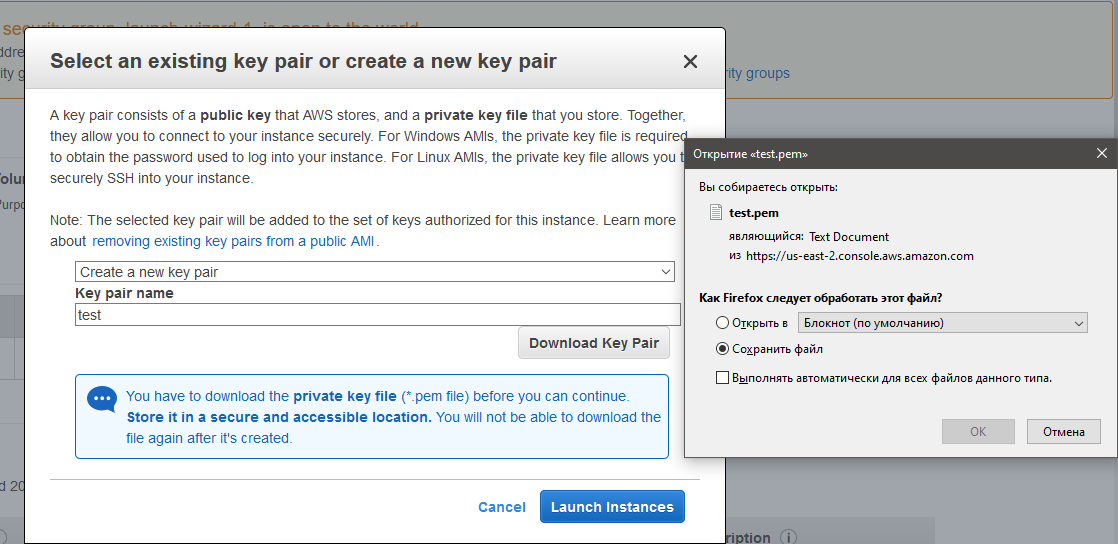Close the Firefox «test.pem» download dialog
The height and width of the screenshot is (544, 1118).
click(1101, 154)
